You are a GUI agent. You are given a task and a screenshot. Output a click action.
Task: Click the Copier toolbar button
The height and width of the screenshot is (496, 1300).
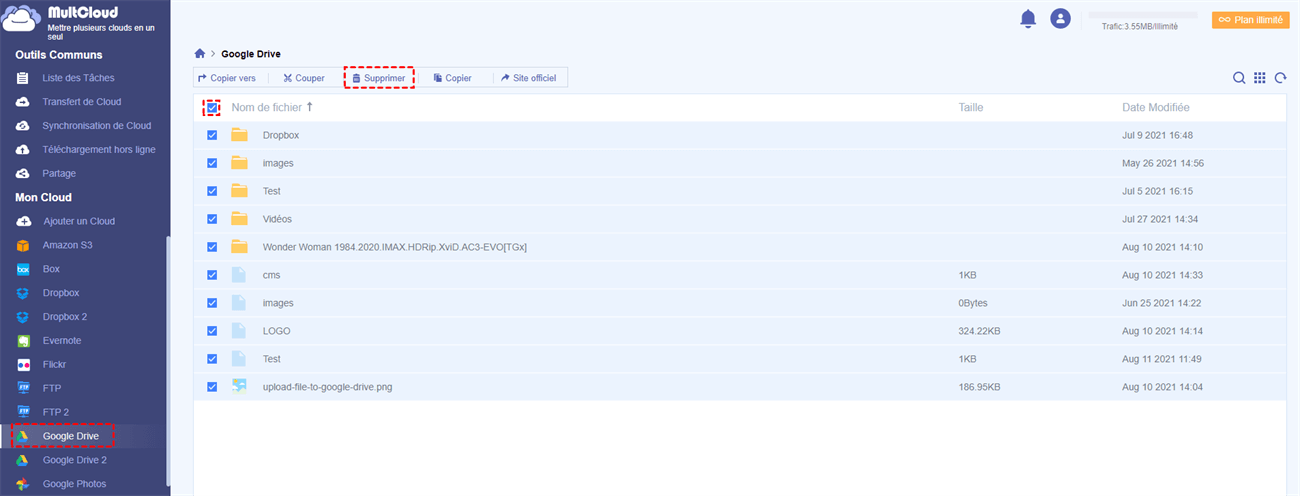point(453,78)
